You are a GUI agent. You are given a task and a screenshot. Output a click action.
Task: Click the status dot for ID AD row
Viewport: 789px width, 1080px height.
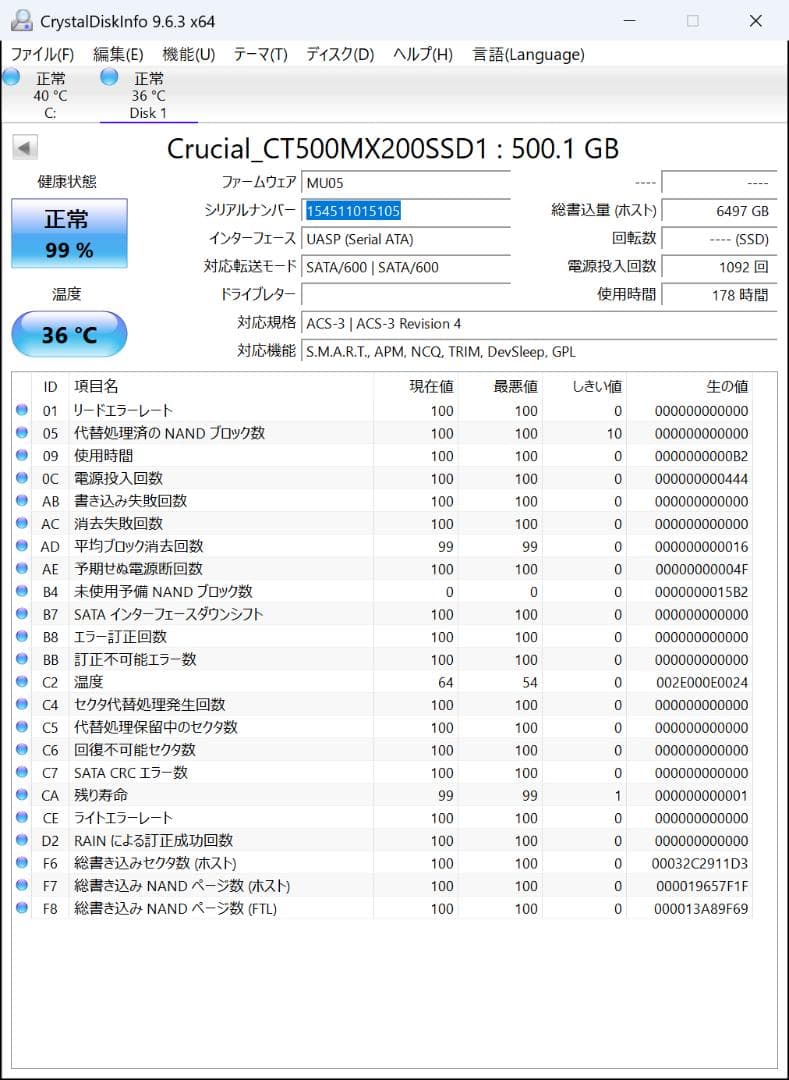21,546
